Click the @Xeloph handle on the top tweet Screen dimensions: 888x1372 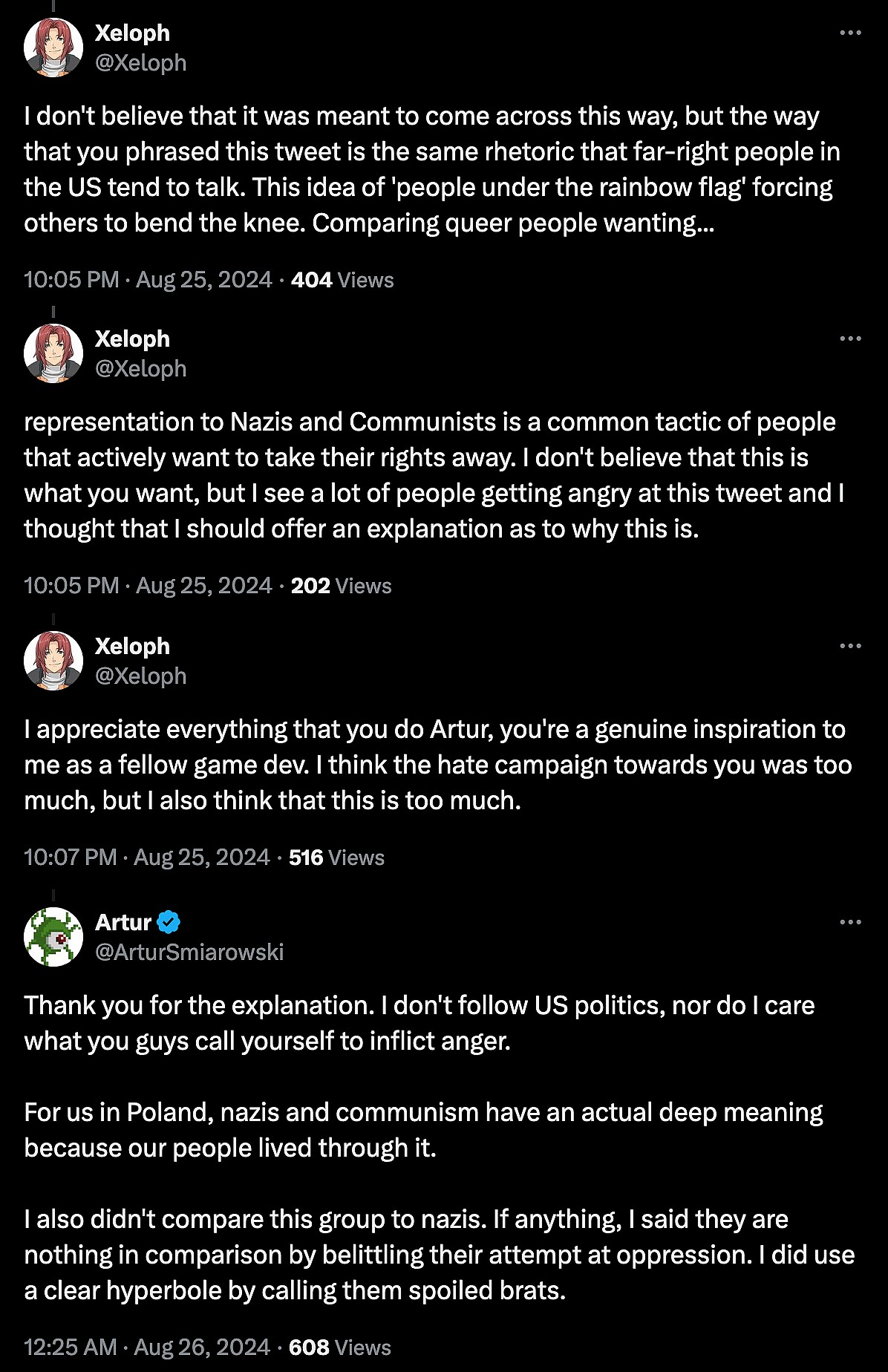click(140, 63)
